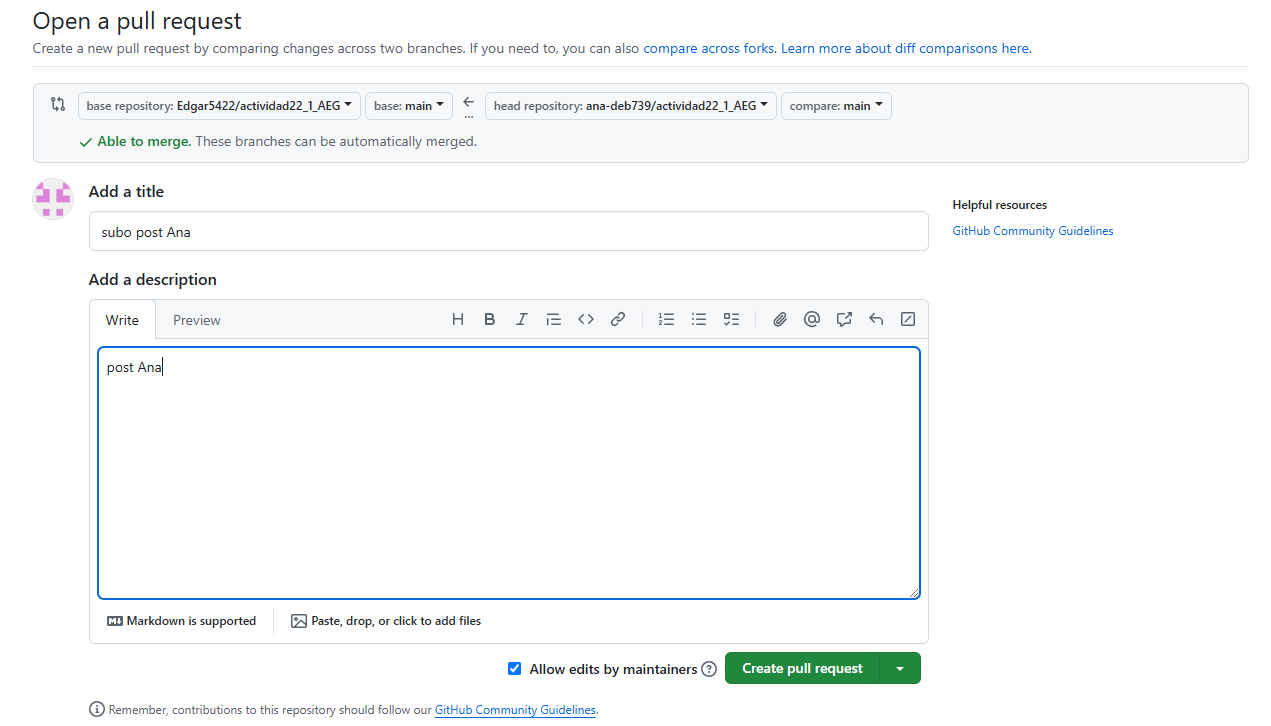Screen dimensions: 1271x726
Task: Open the base repository dropdown
Action: click(219, 106)
